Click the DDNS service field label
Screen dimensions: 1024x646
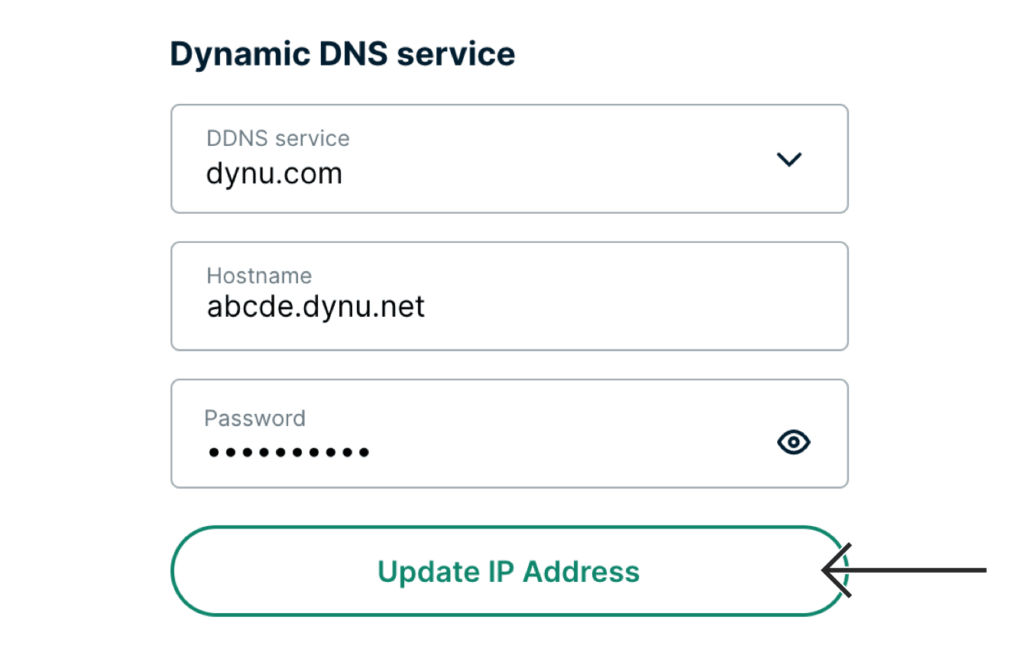[x=277, y=138]
